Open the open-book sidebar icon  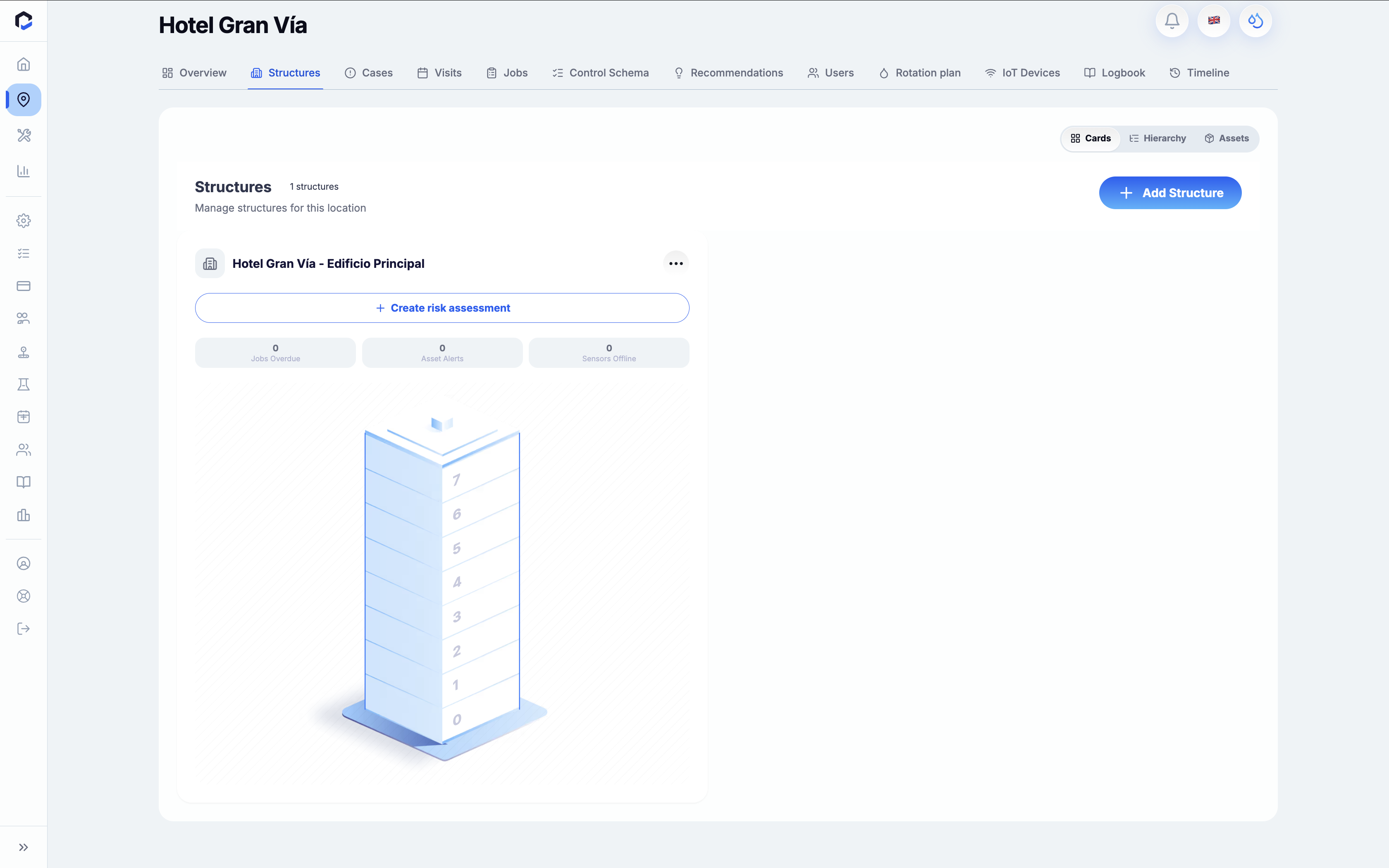click(24, 482)
